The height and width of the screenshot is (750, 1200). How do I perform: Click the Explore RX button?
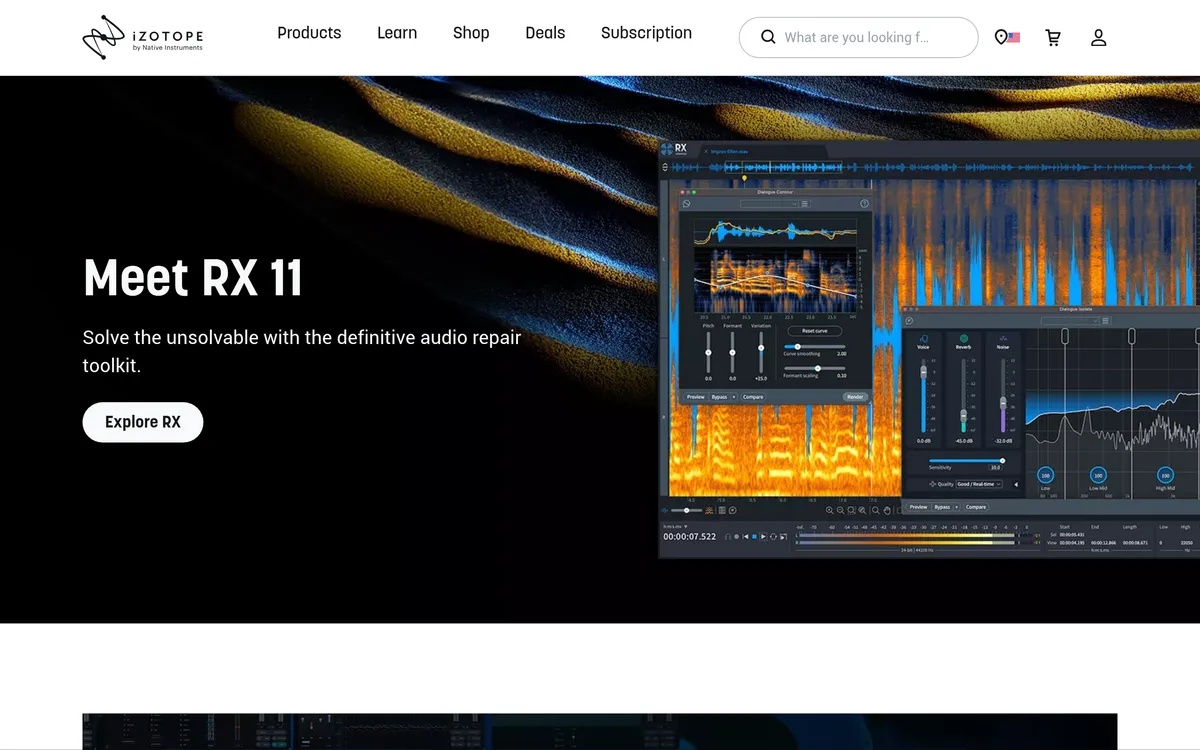pos(143,422)
